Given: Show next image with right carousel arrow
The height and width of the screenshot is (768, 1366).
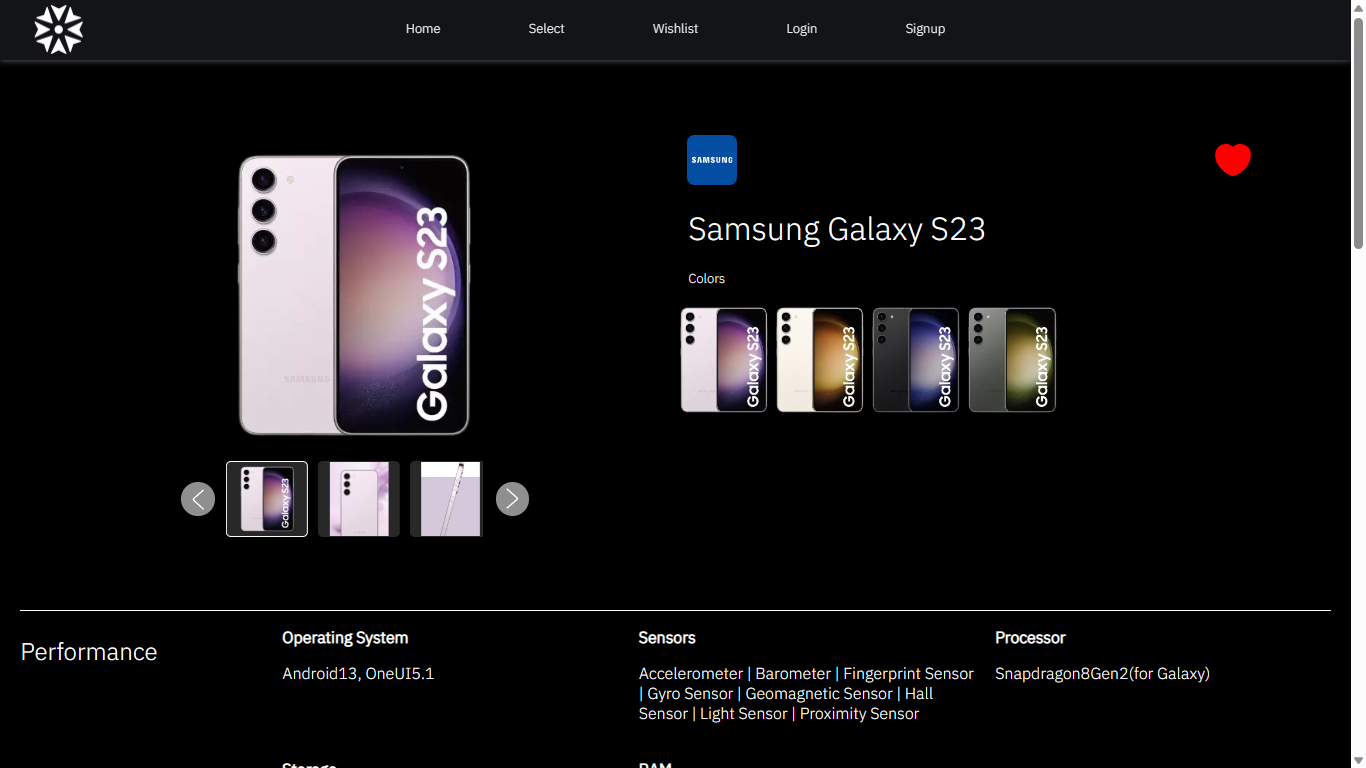Looking at the screenshot, I should click(x=512, y=499).
